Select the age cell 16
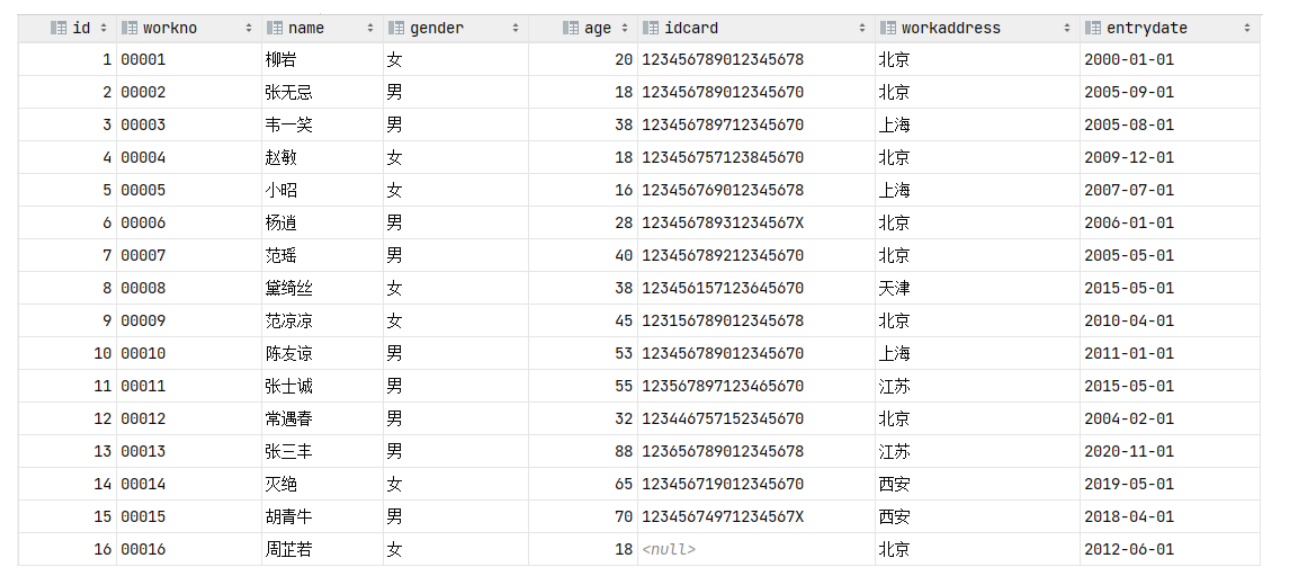This screenshot has height=583, width=1301. (583, 190)
